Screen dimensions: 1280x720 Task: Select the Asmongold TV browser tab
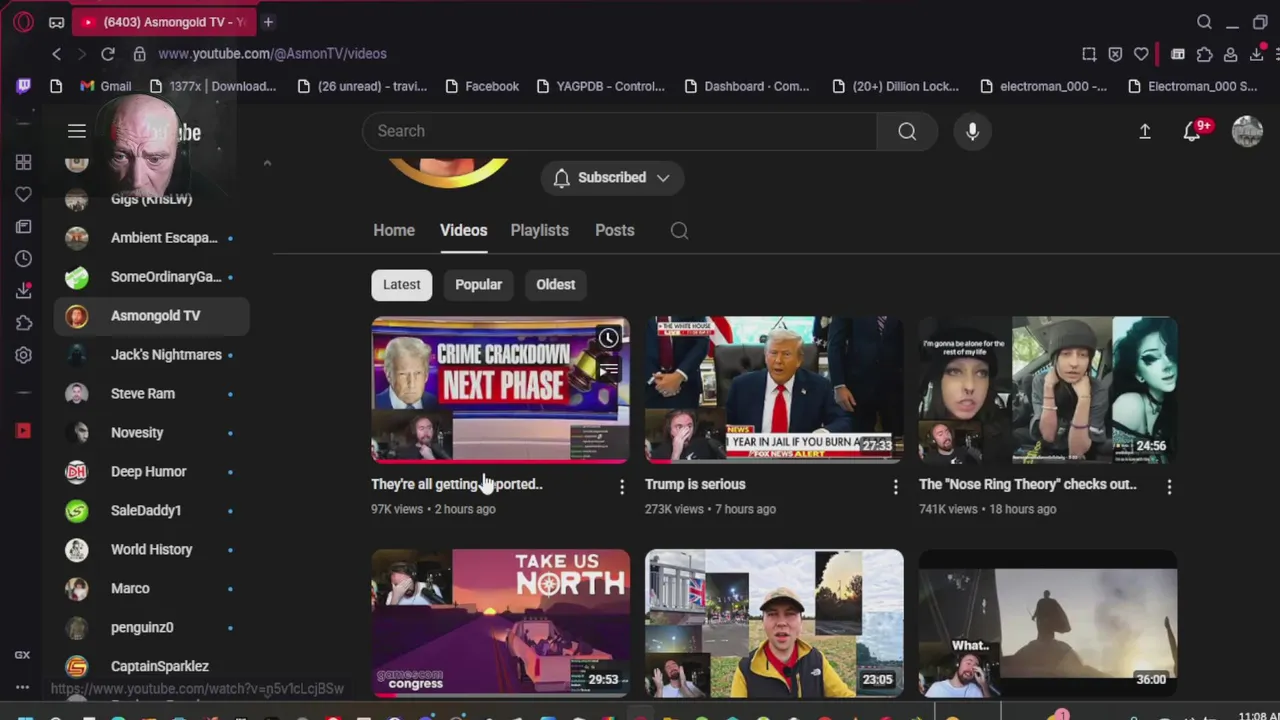tap(165, 22)
